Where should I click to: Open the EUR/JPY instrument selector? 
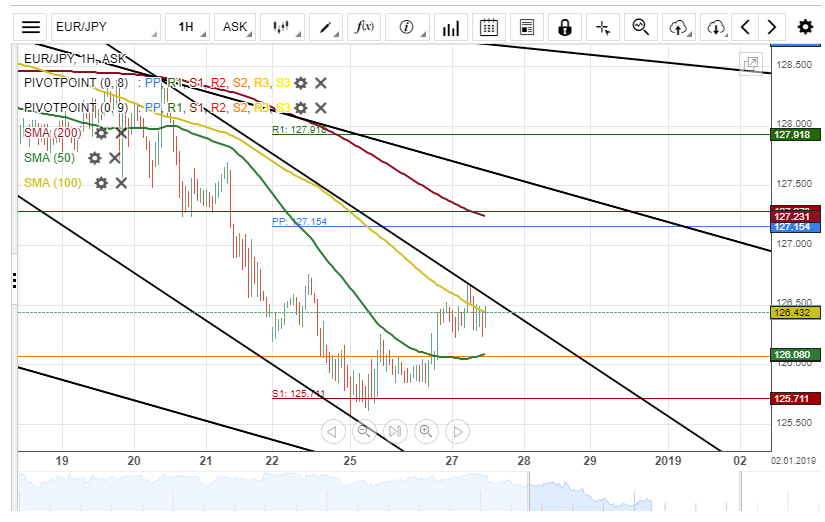click(106, 27)
